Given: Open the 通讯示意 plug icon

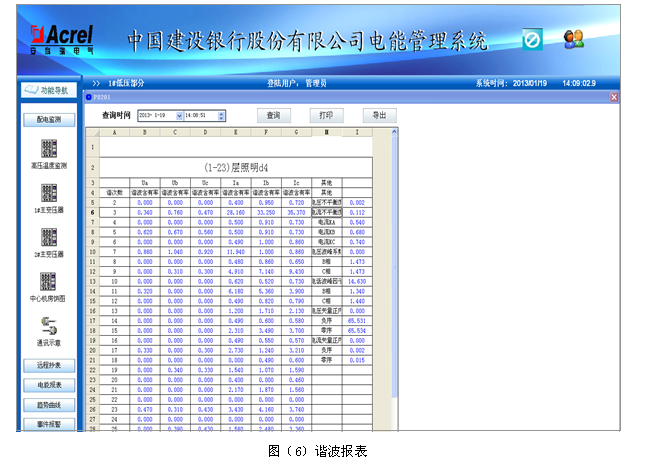Looking at the screenshot, I should pyautogui.click(x=49, y=326).
